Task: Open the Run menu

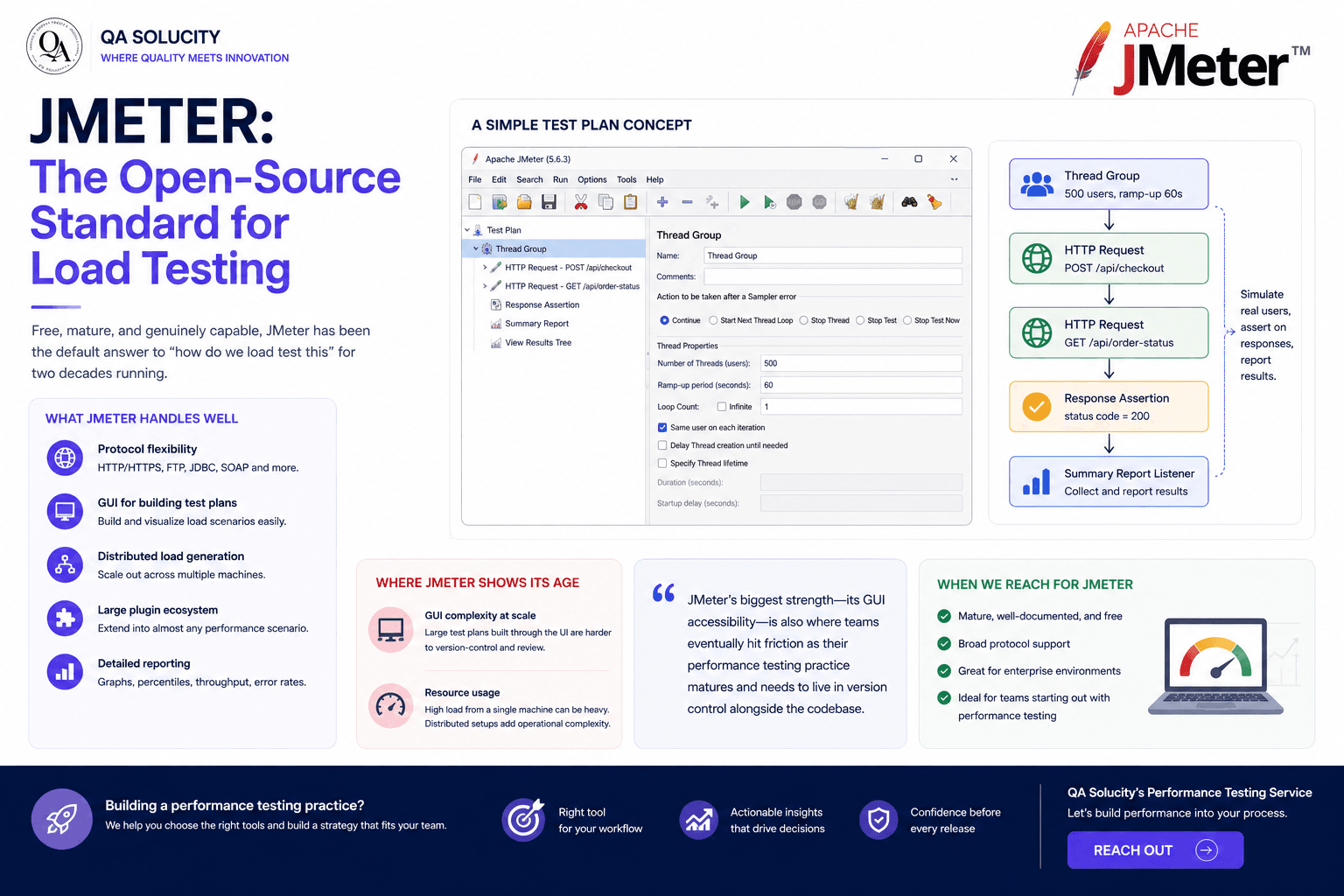Action: [560, 179]
